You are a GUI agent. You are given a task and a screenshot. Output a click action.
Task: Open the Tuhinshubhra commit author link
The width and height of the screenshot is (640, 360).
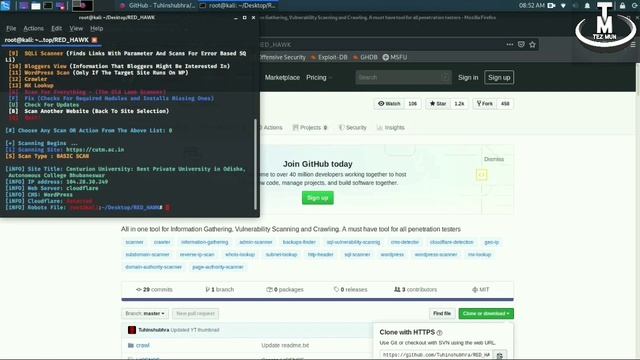coord(153,330)
